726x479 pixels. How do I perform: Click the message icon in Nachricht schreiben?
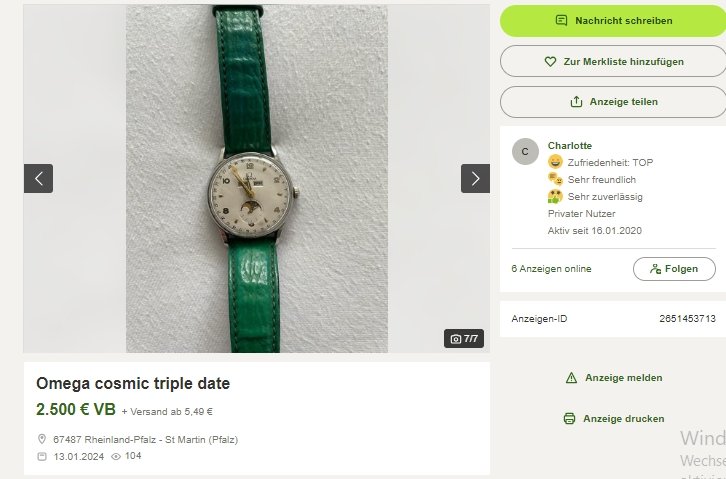coord(561,20)
